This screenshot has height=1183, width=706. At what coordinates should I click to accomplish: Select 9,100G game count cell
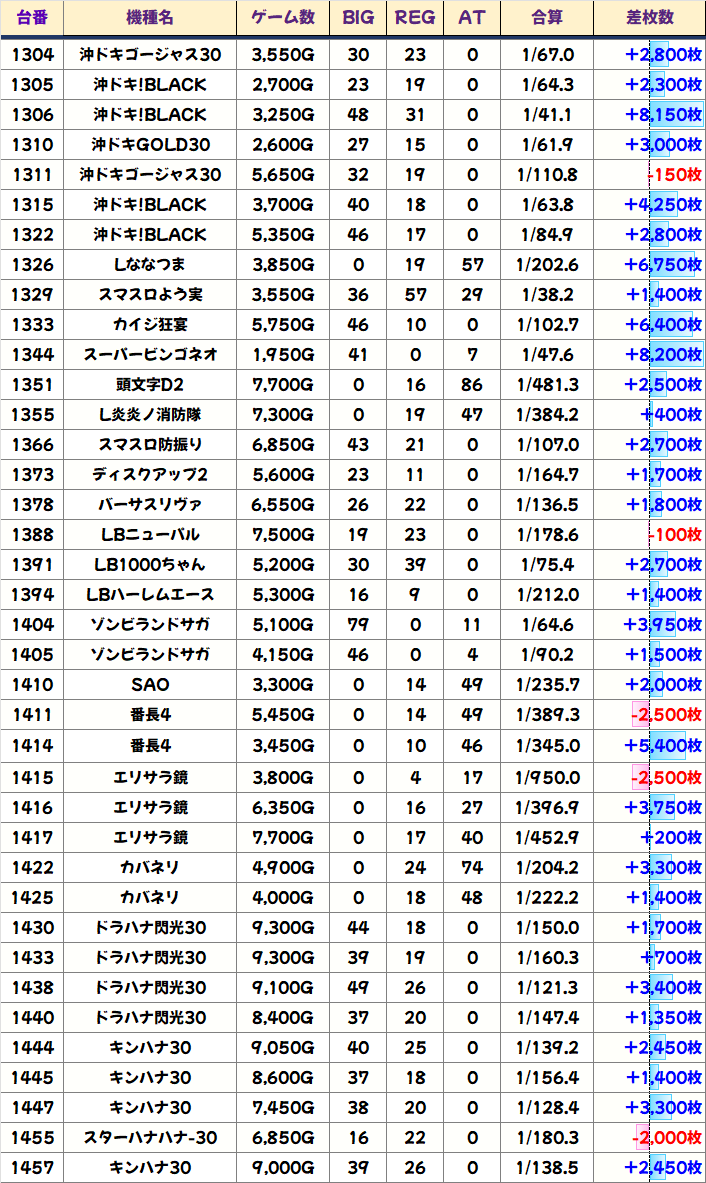tap(283, 988)
